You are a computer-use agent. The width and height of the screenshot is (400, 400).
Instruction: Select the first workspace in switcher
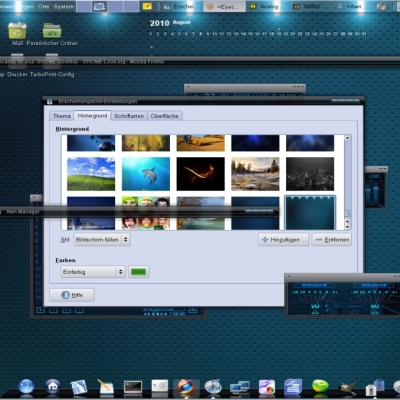[x=84, y=6]
